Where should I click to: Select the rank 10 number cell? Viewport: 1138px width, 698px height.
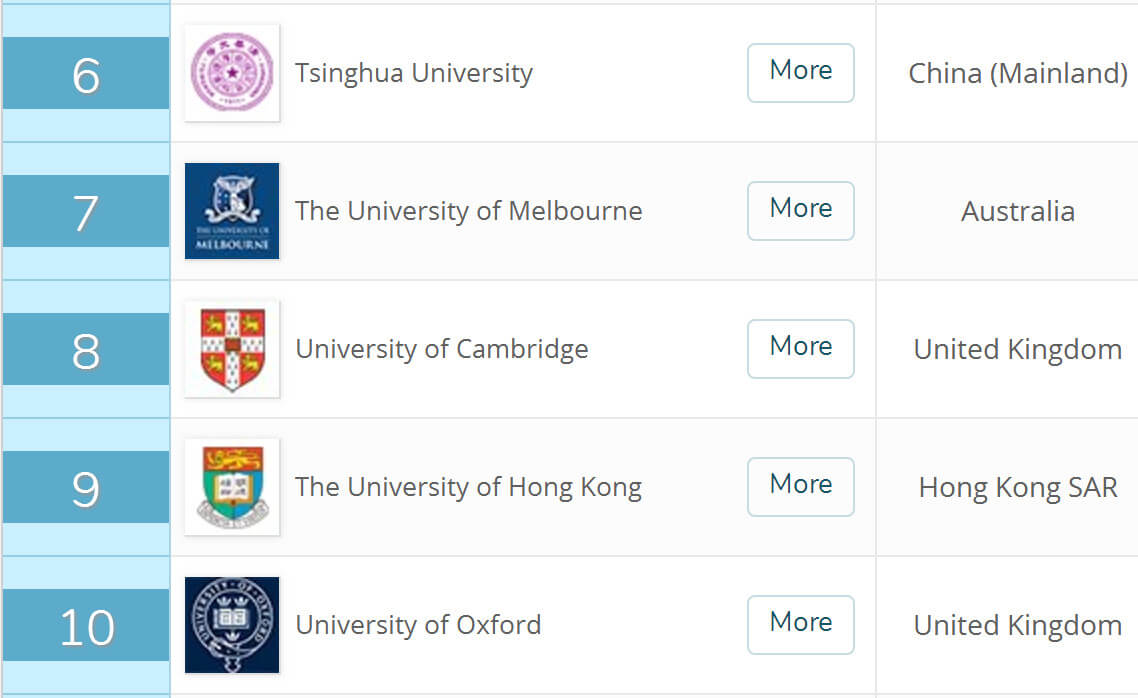coord(86,625)
